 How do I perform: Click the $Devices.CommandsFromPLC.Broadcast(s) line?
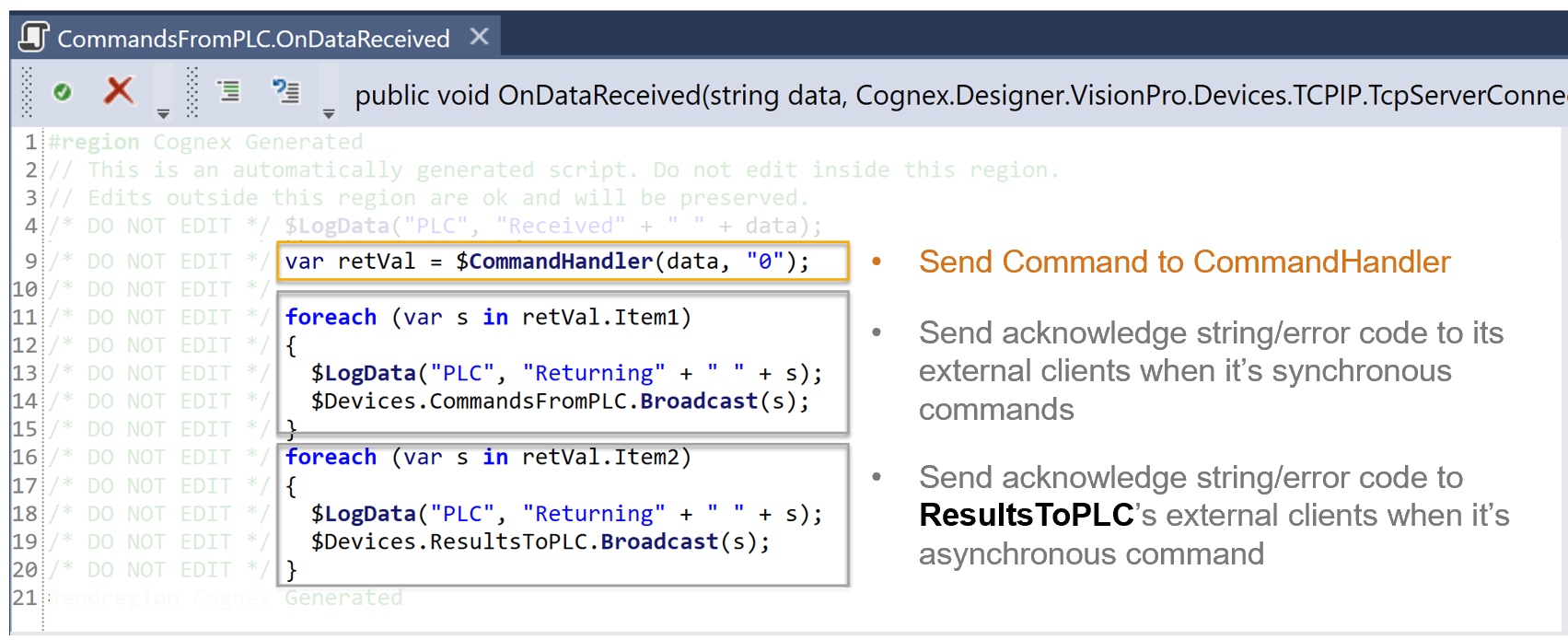coord(560,401)
